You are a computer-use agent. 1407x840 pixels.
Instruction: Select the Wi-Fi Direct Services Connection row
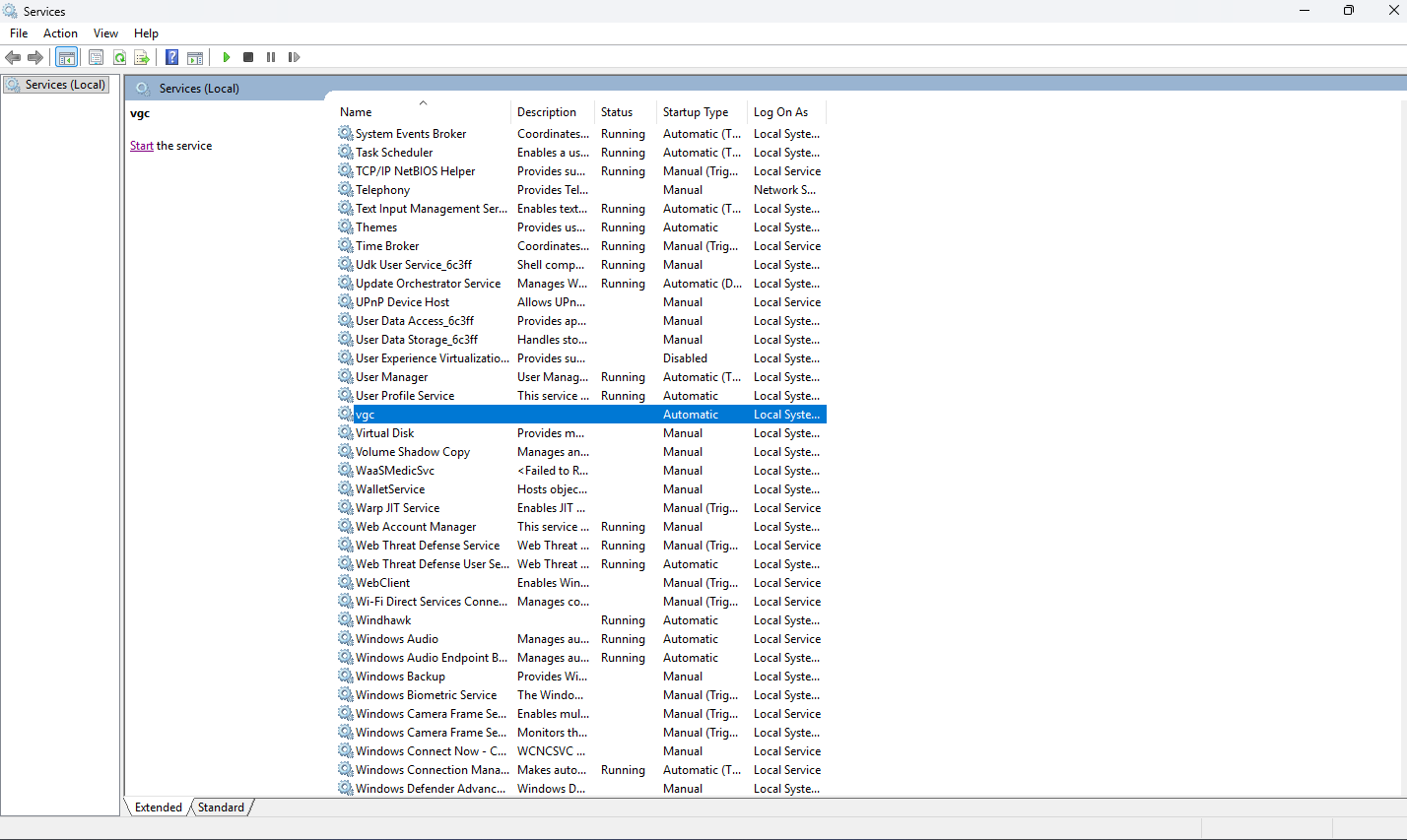581,602
